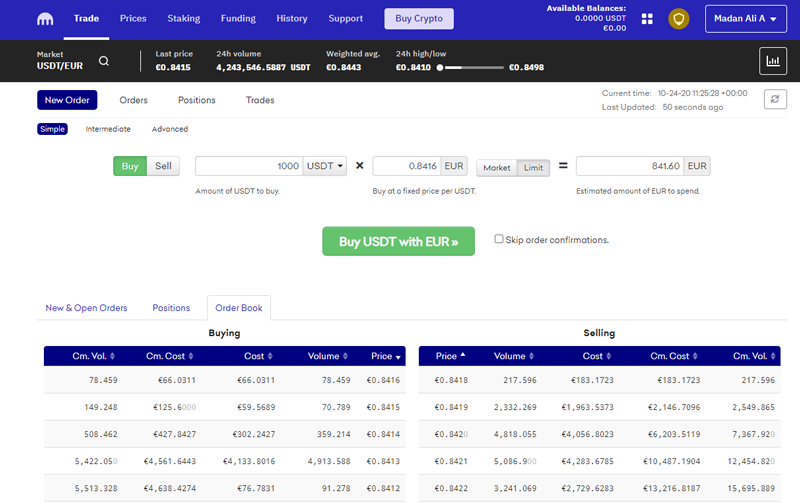Open the Trade menu
The width and height of the screenshot is (800, 504).
pos(86,18)
